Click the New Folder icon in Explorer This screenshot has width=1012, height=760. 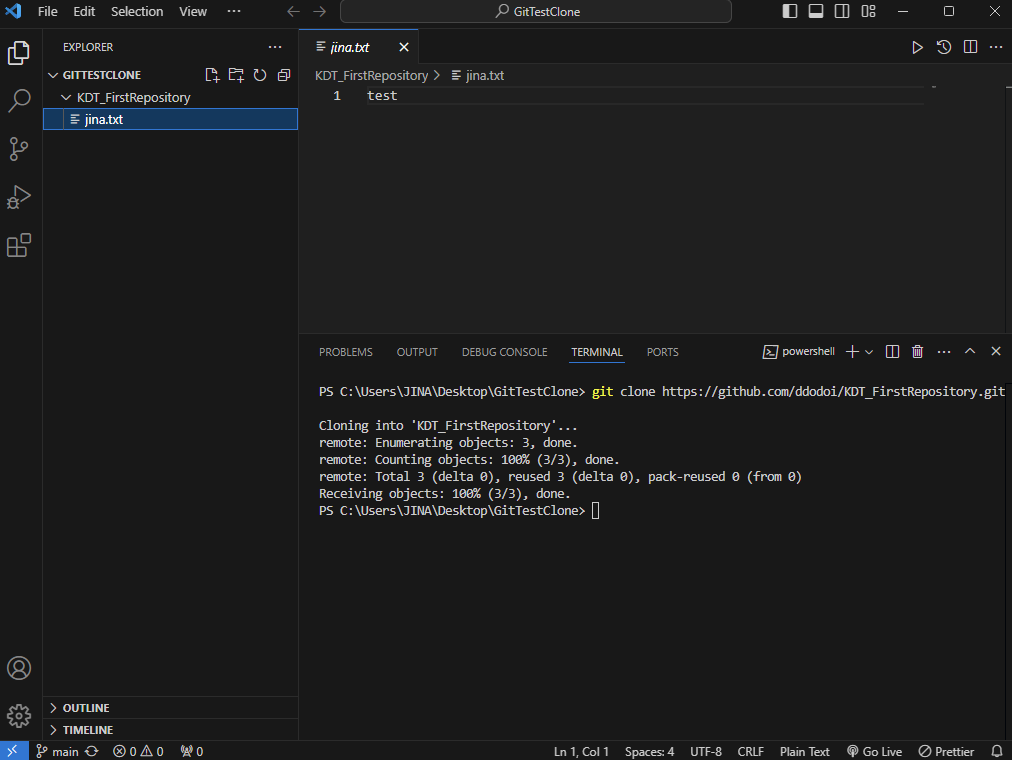pos(236,75)
